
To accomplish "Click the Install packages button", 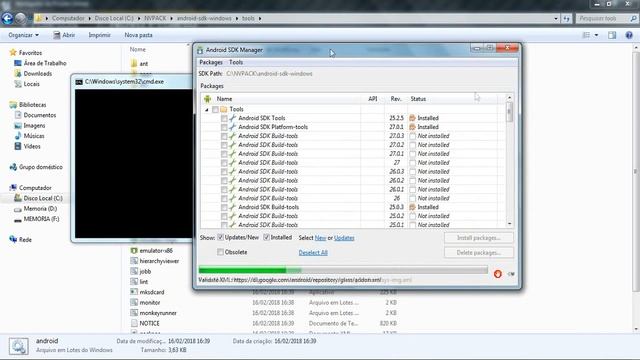I will (479, 238).
